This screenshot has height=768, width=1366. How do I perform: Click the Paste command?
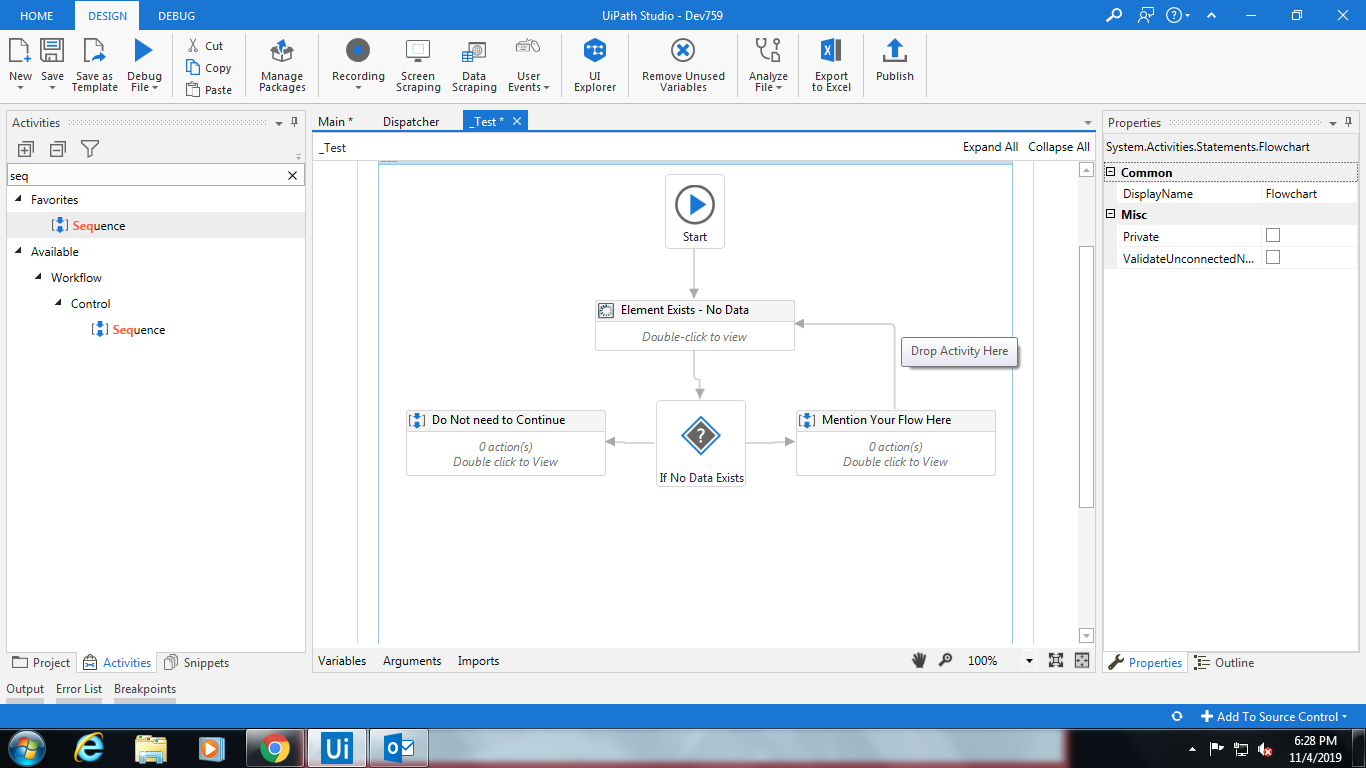click(209, 90)
